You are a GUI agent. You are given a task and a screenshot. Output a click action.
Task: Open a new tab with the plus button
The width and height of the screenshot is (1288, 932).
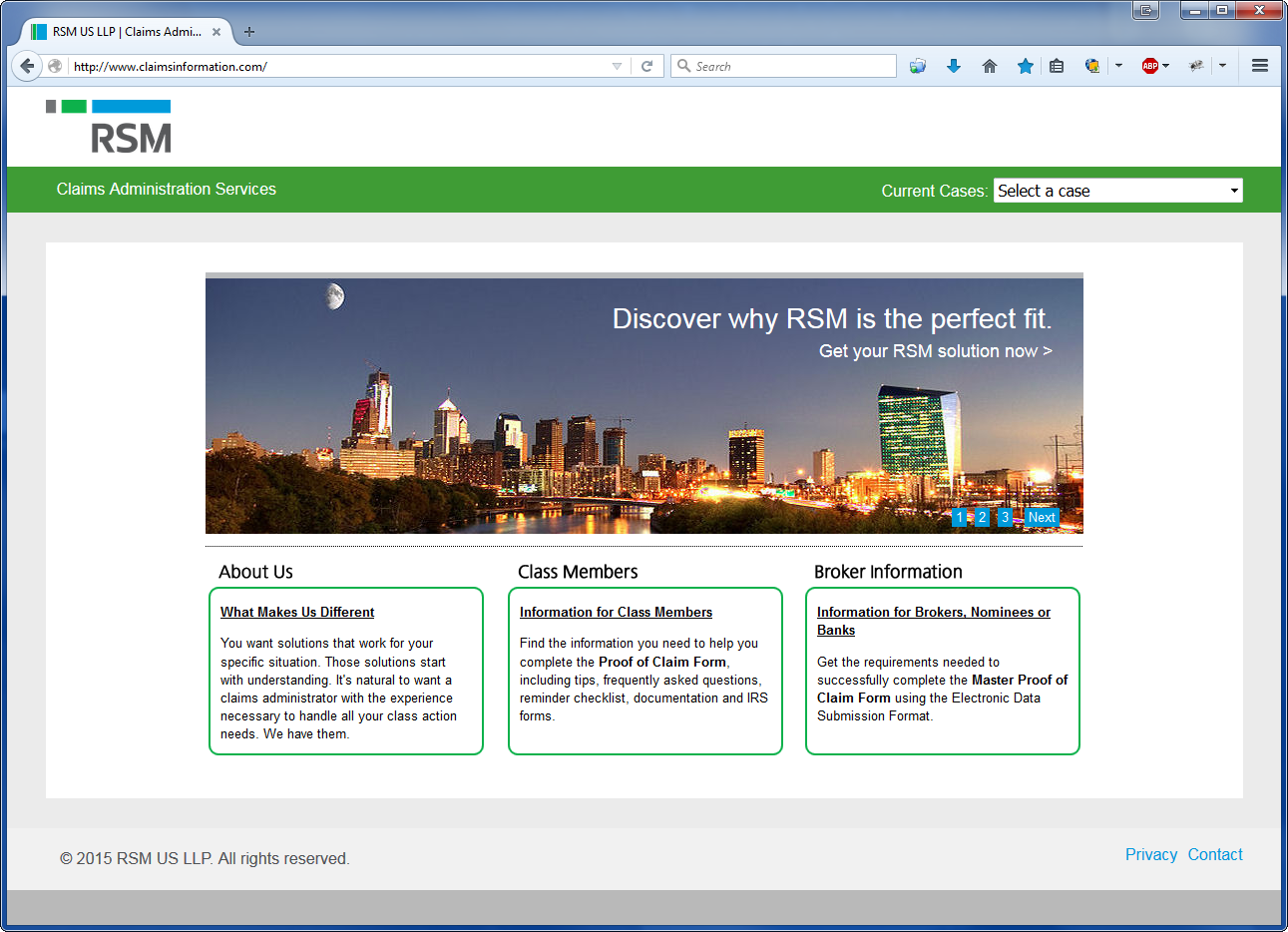click(249, 32)
